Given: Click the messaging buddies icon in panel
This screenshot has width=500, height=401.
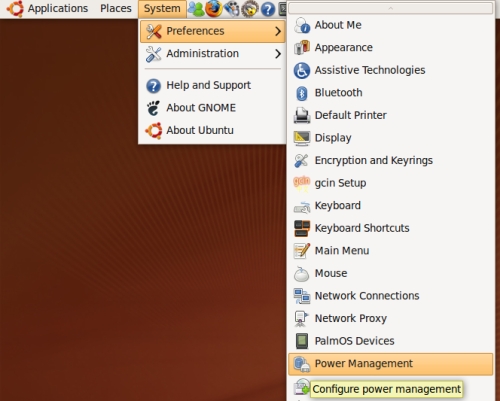Looking at the screenshot, I should pyautogui.click(x=196, y=9).
